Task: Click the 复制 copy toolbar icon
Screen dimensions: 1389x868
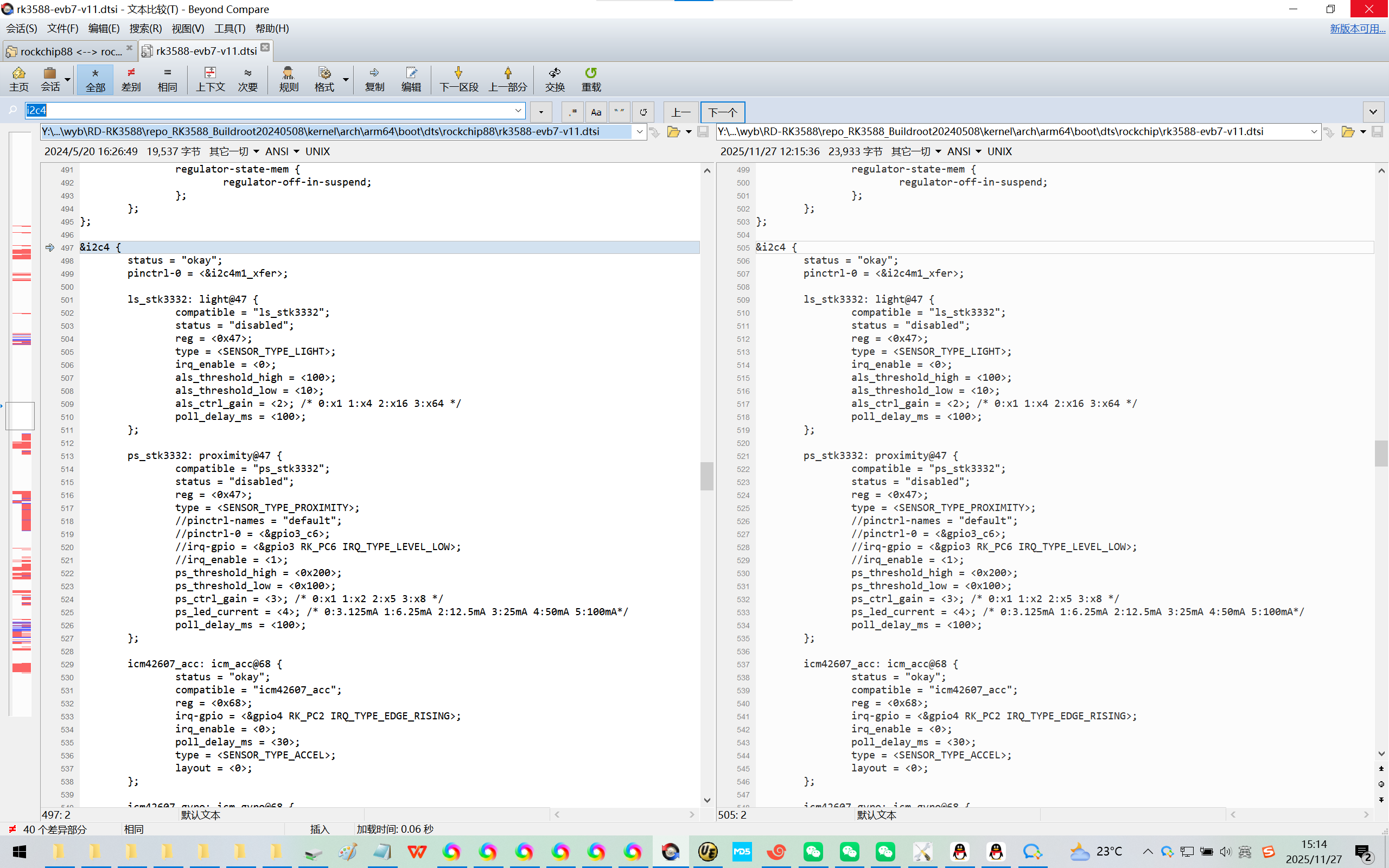Action: pyautogui.click(x=374, y=79)
